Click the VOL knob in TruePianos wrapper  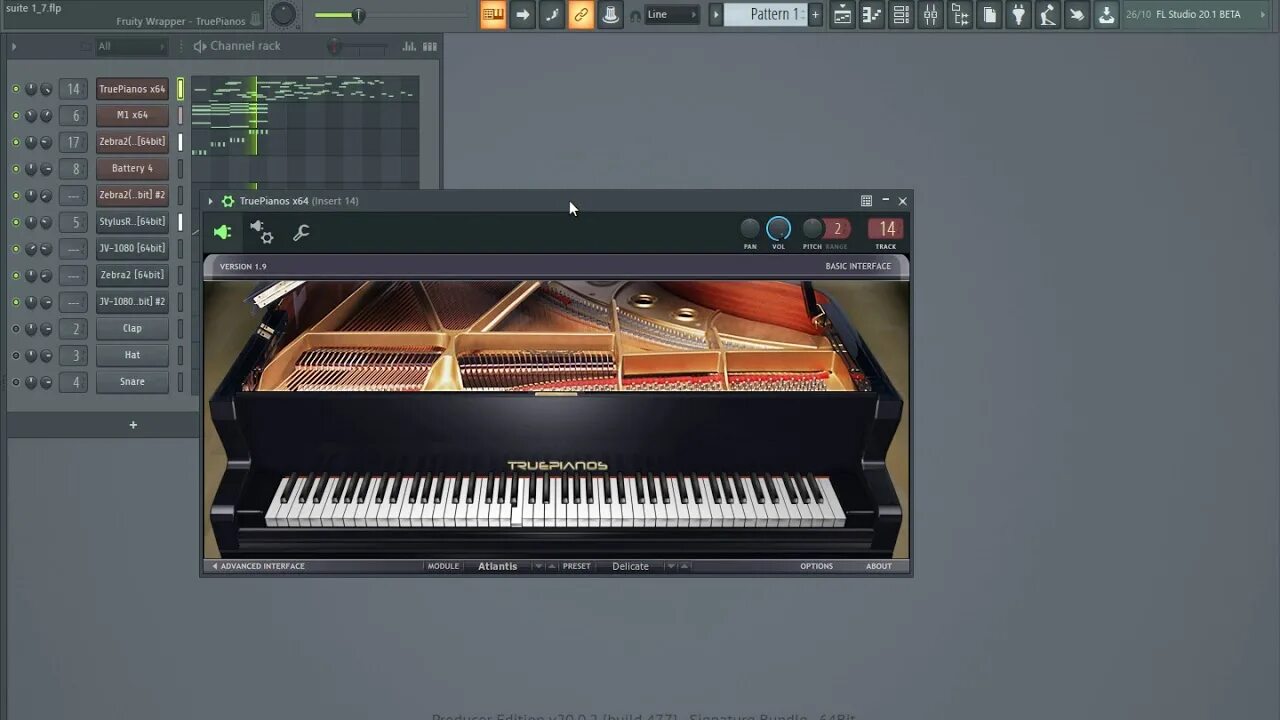coord(778,229)
